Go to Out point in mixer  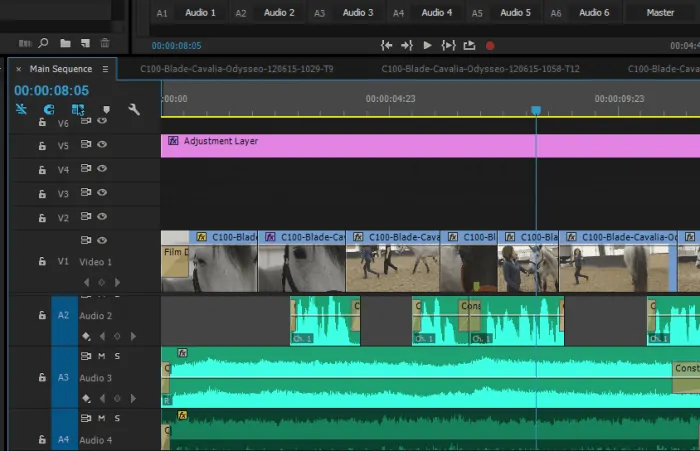click(x=407, y=46)
